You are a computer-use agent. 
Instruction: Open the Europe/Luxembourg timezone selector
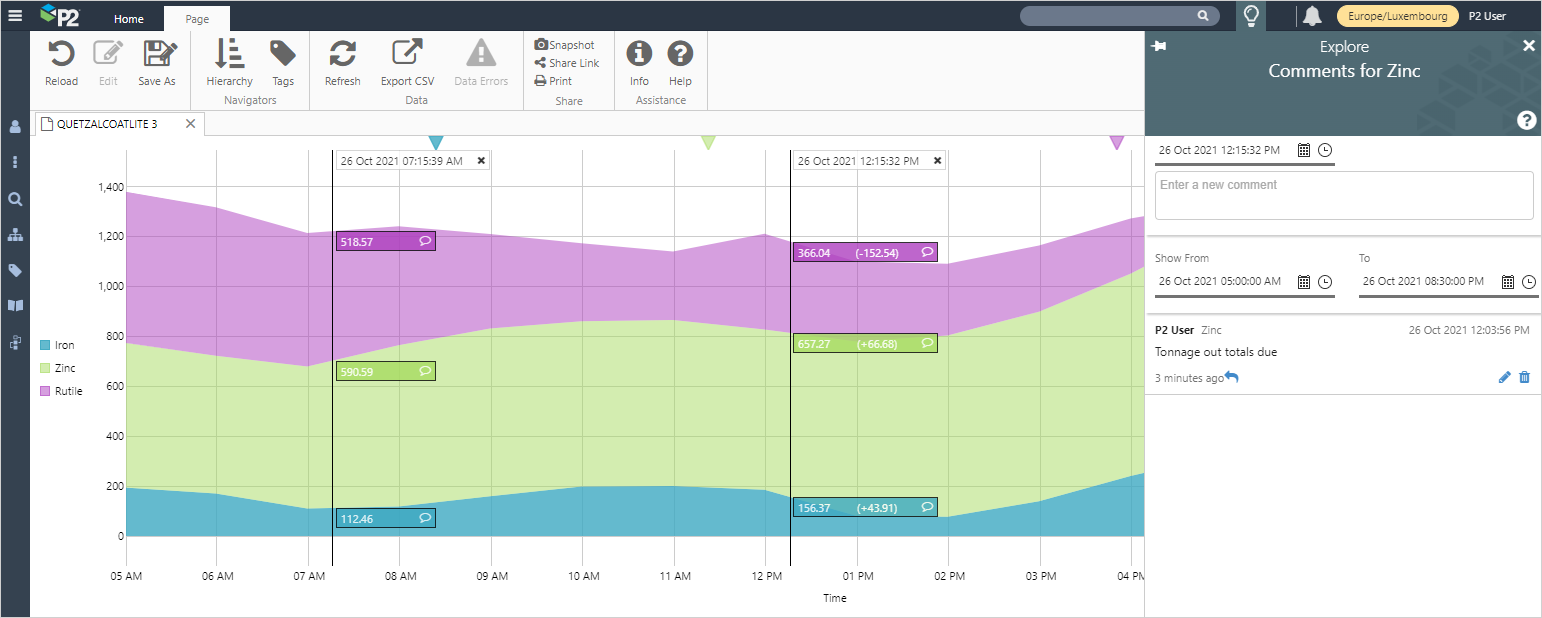pyautogui.click(x=1397, y=16)
